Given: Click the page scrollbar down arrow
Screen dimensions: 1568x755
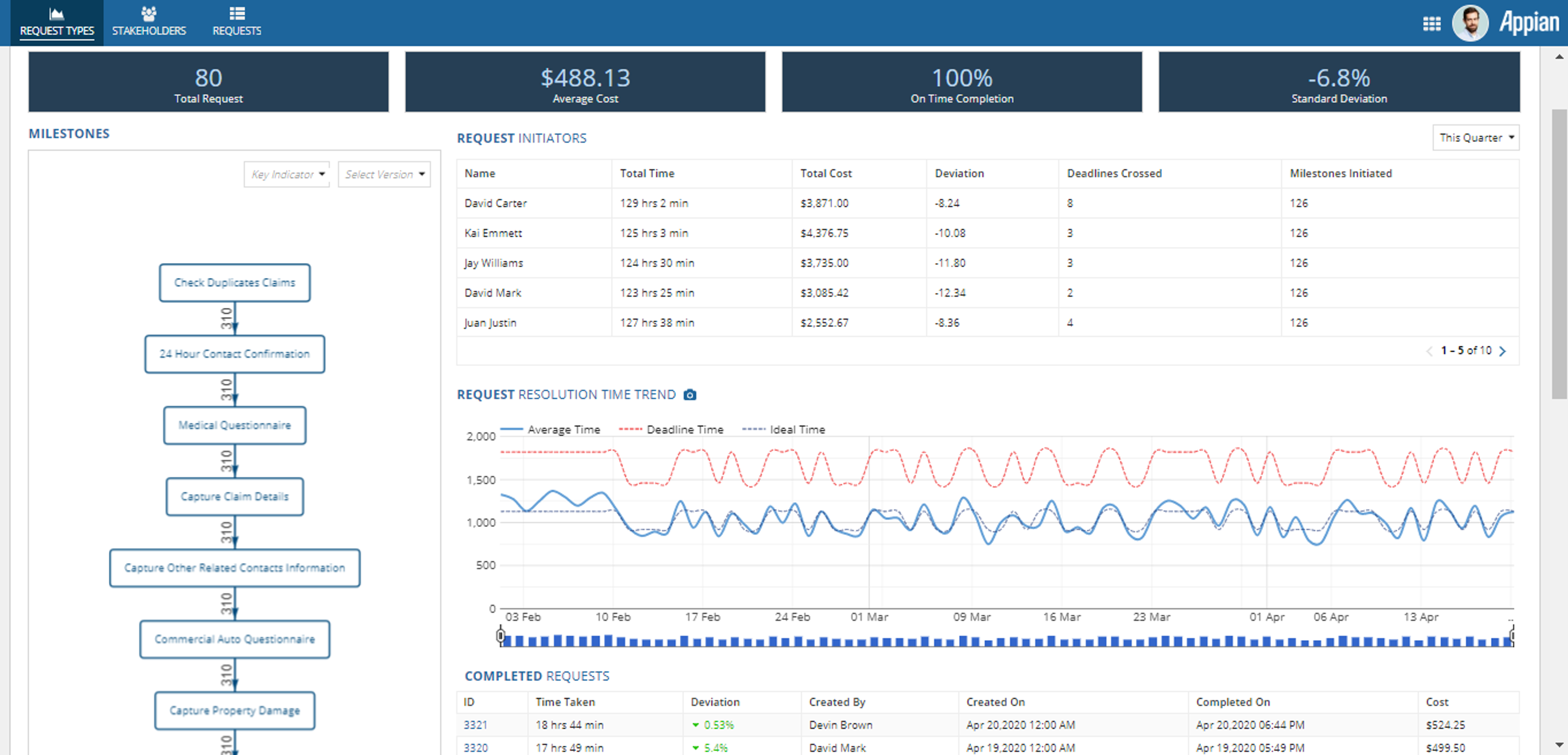Looking at the screenshot, I should (1559, 745).
